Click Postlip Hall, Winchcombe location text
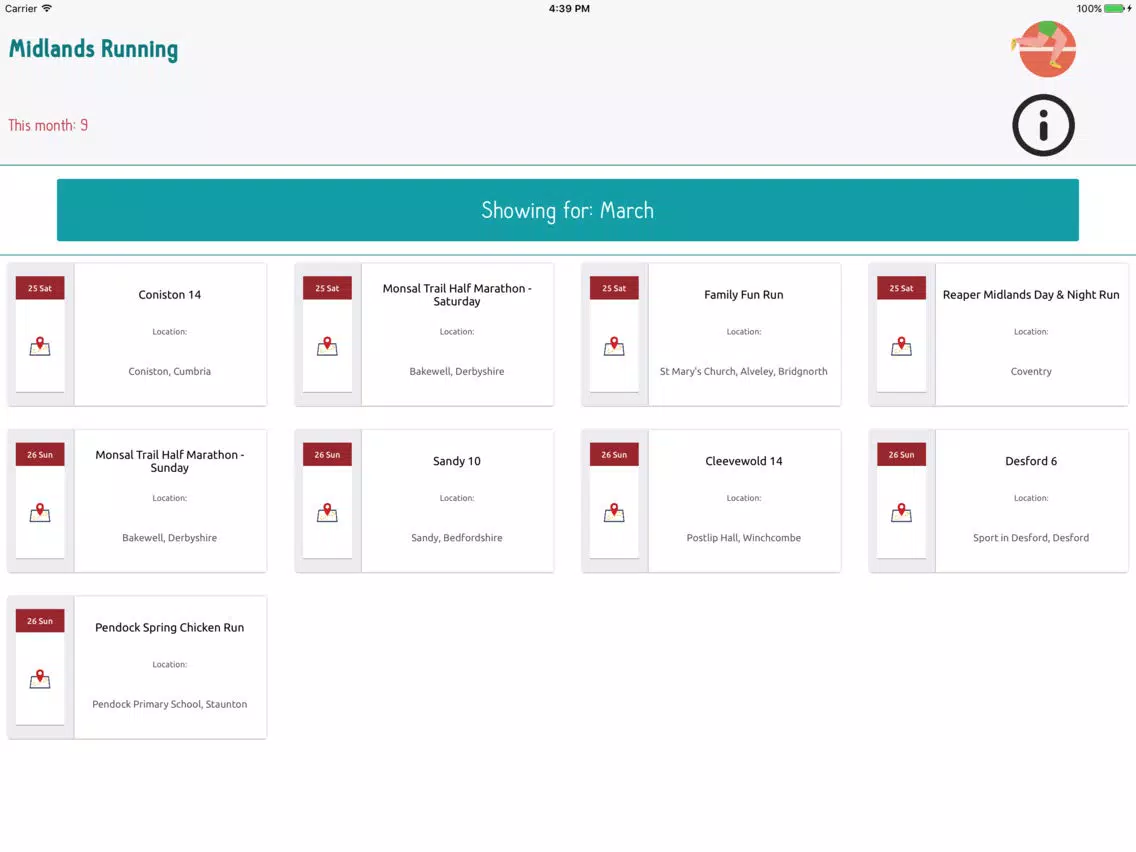The image size is (1136, 852). [743, 538]
